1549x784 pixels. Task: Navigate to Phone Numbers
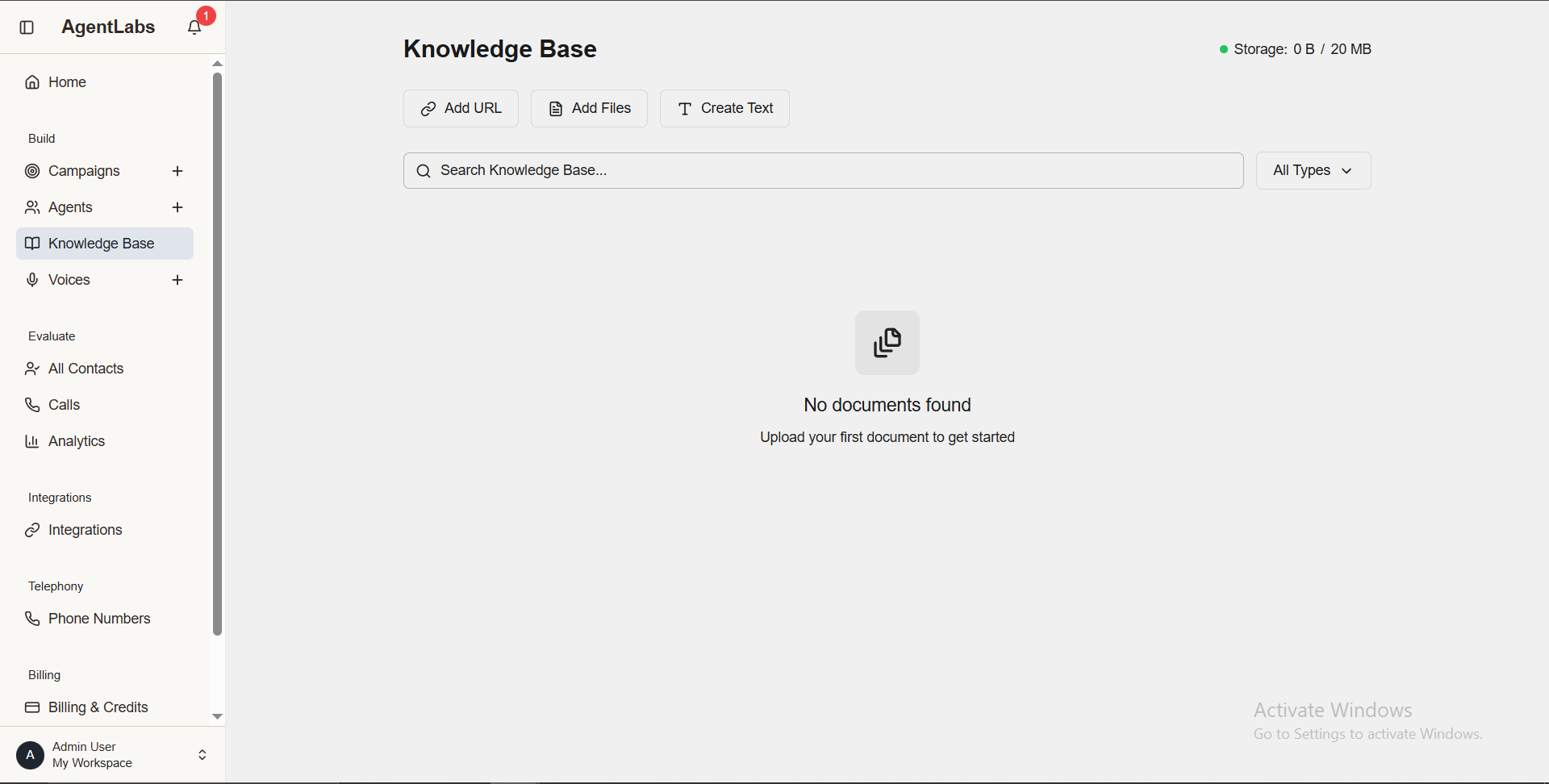[x=99, y=618]
